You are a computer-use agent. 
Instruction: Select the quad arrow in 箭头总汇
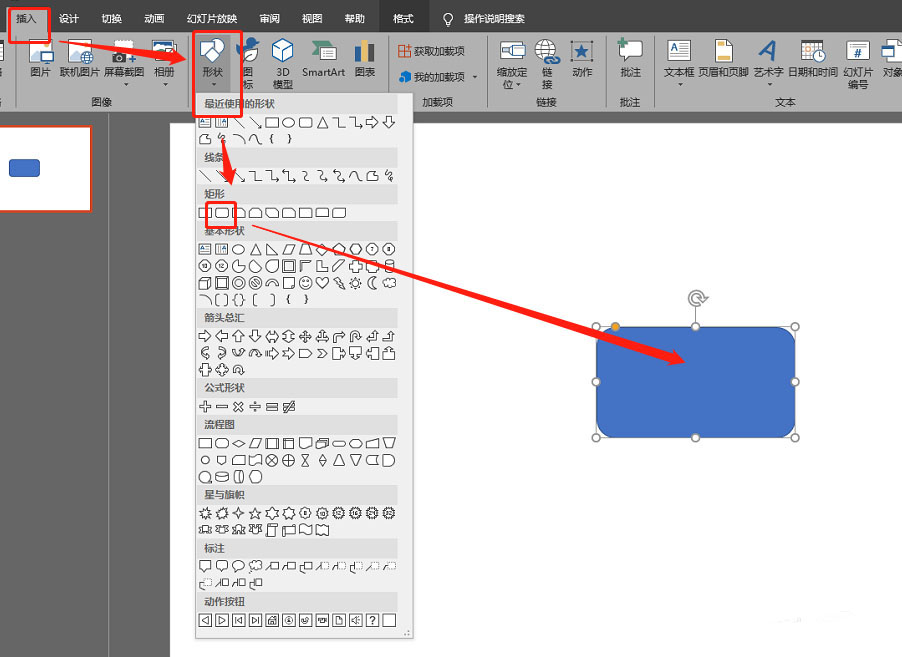305,337
